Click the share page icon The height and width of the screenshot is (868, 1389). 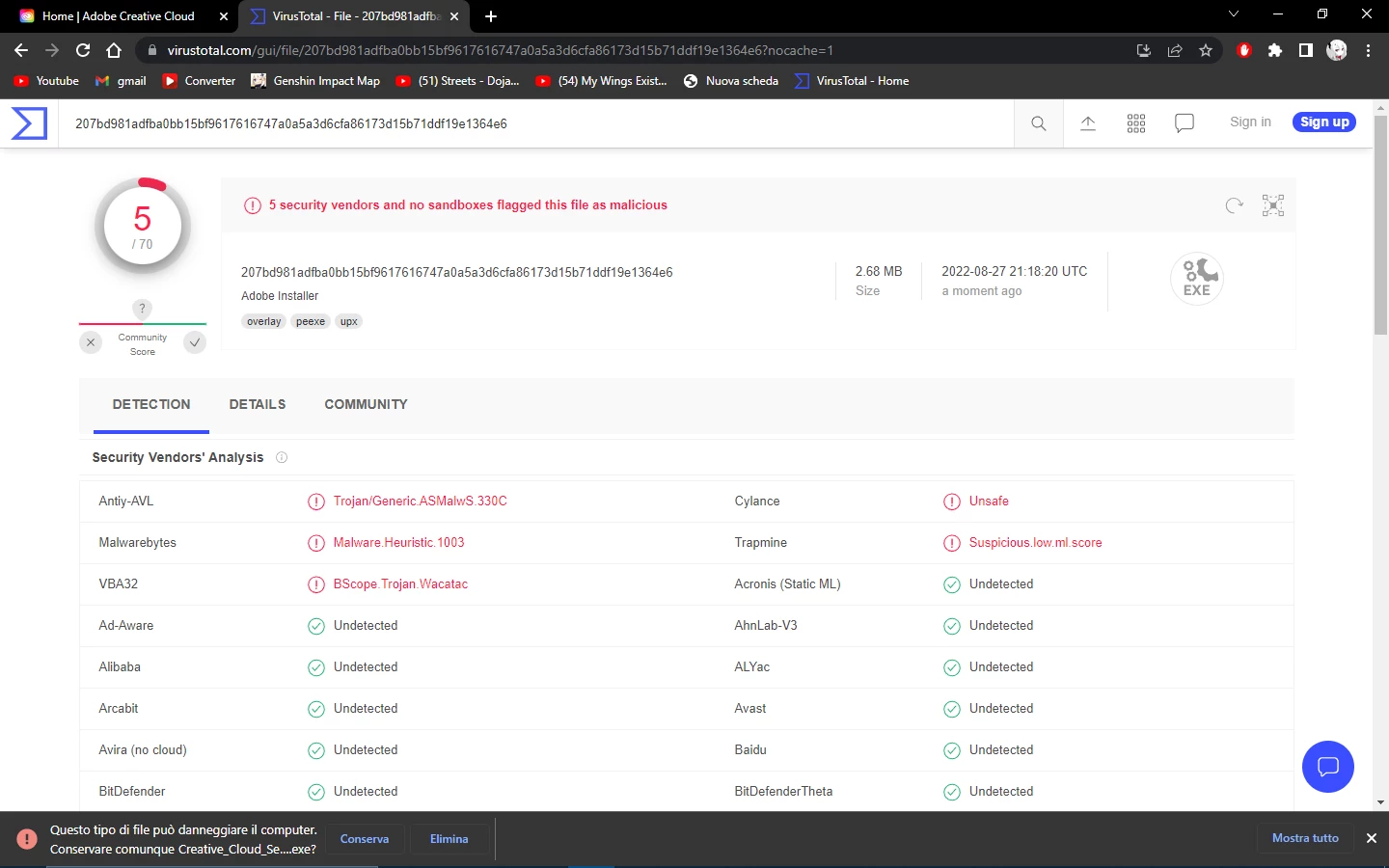(1175, 50)
